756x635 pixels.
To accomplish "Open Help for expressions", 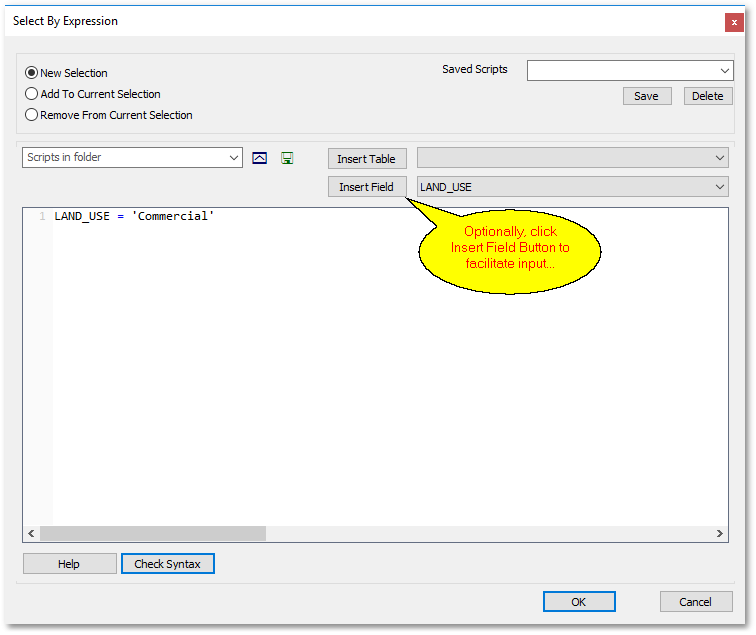I will [69, 564].
